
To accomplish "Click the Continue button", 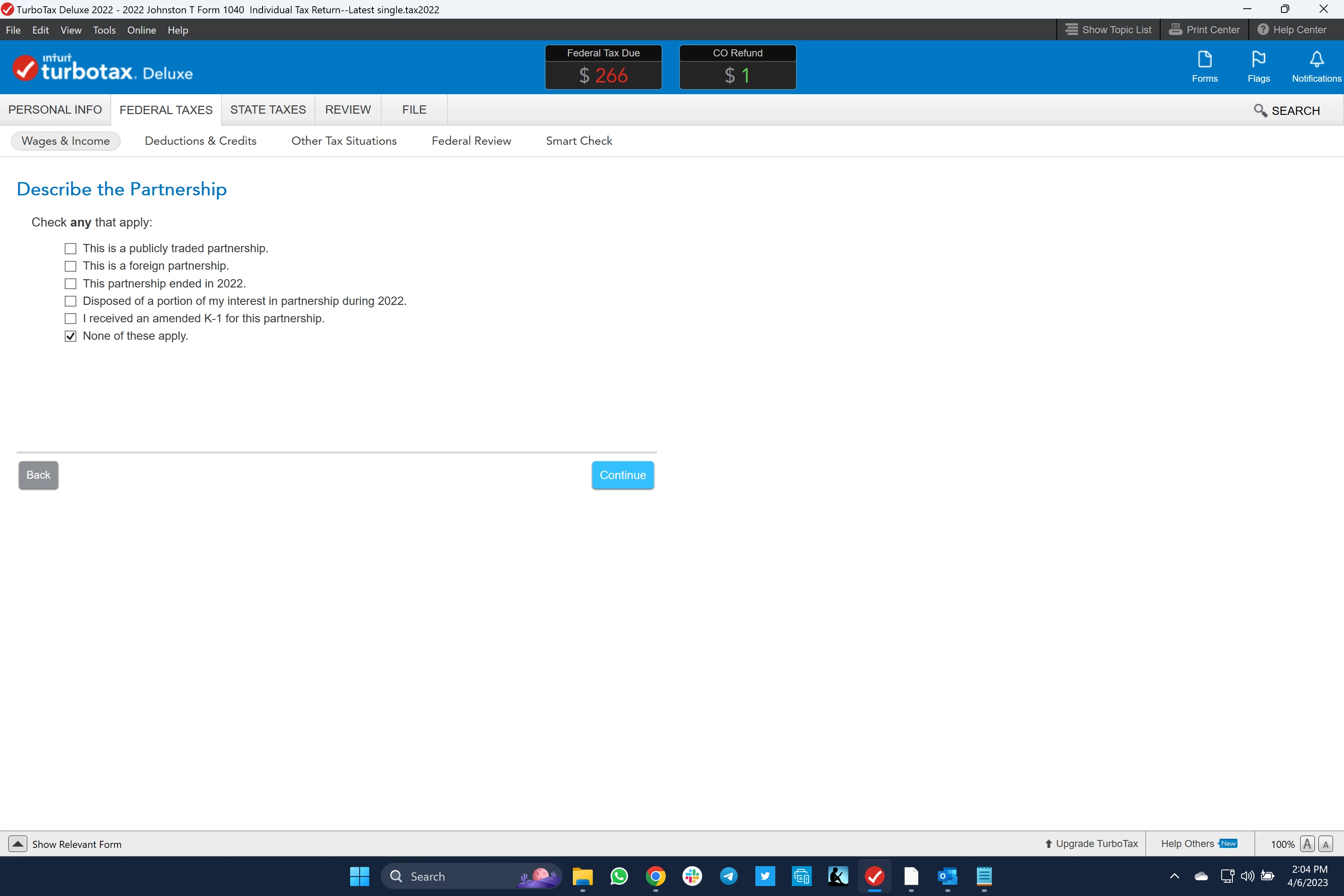I will point(622,475).
